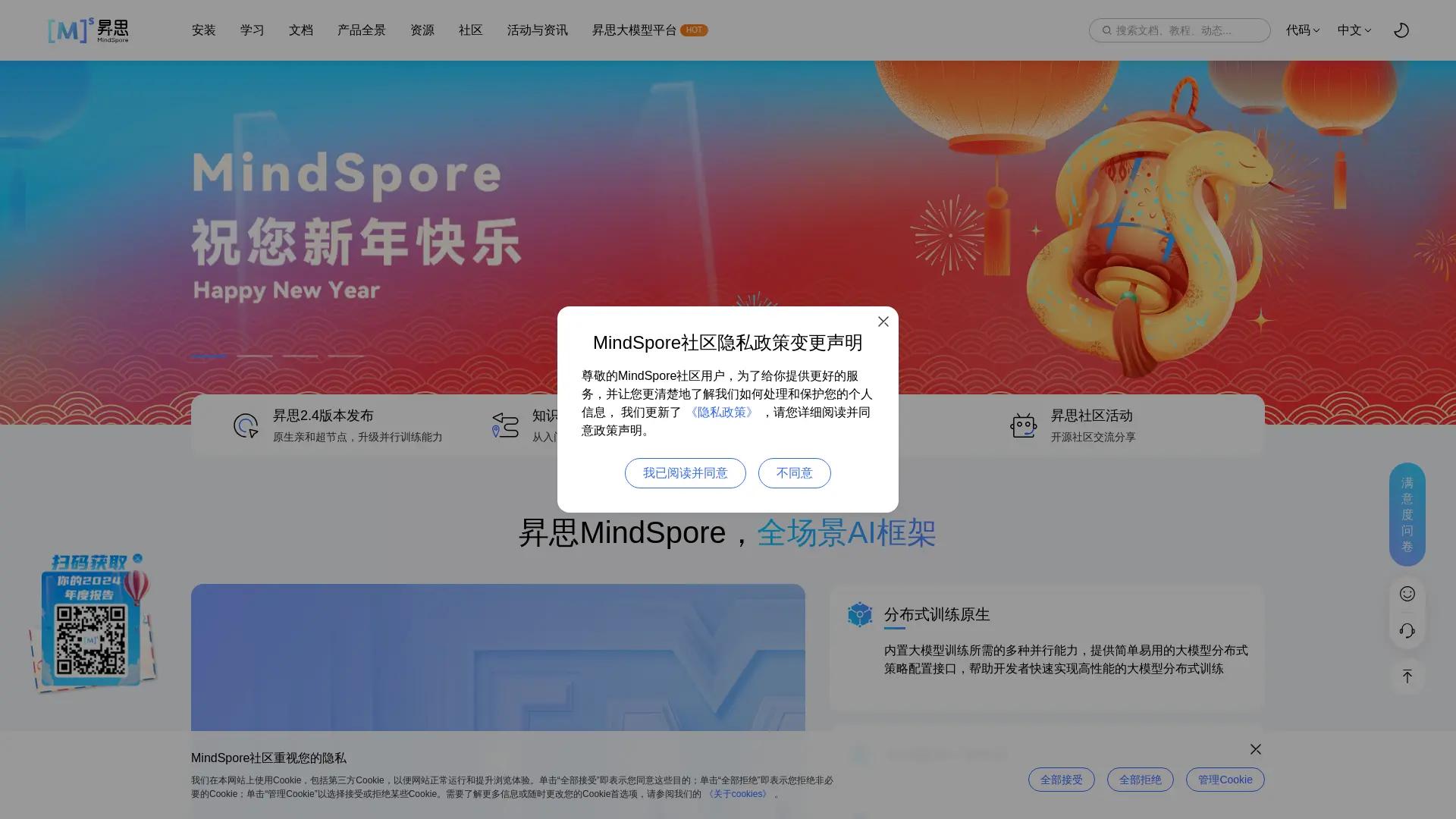The image size is (1456, 819).
Task: Click the 昇思社区活动 package icon
Action: click(1024, 425)
